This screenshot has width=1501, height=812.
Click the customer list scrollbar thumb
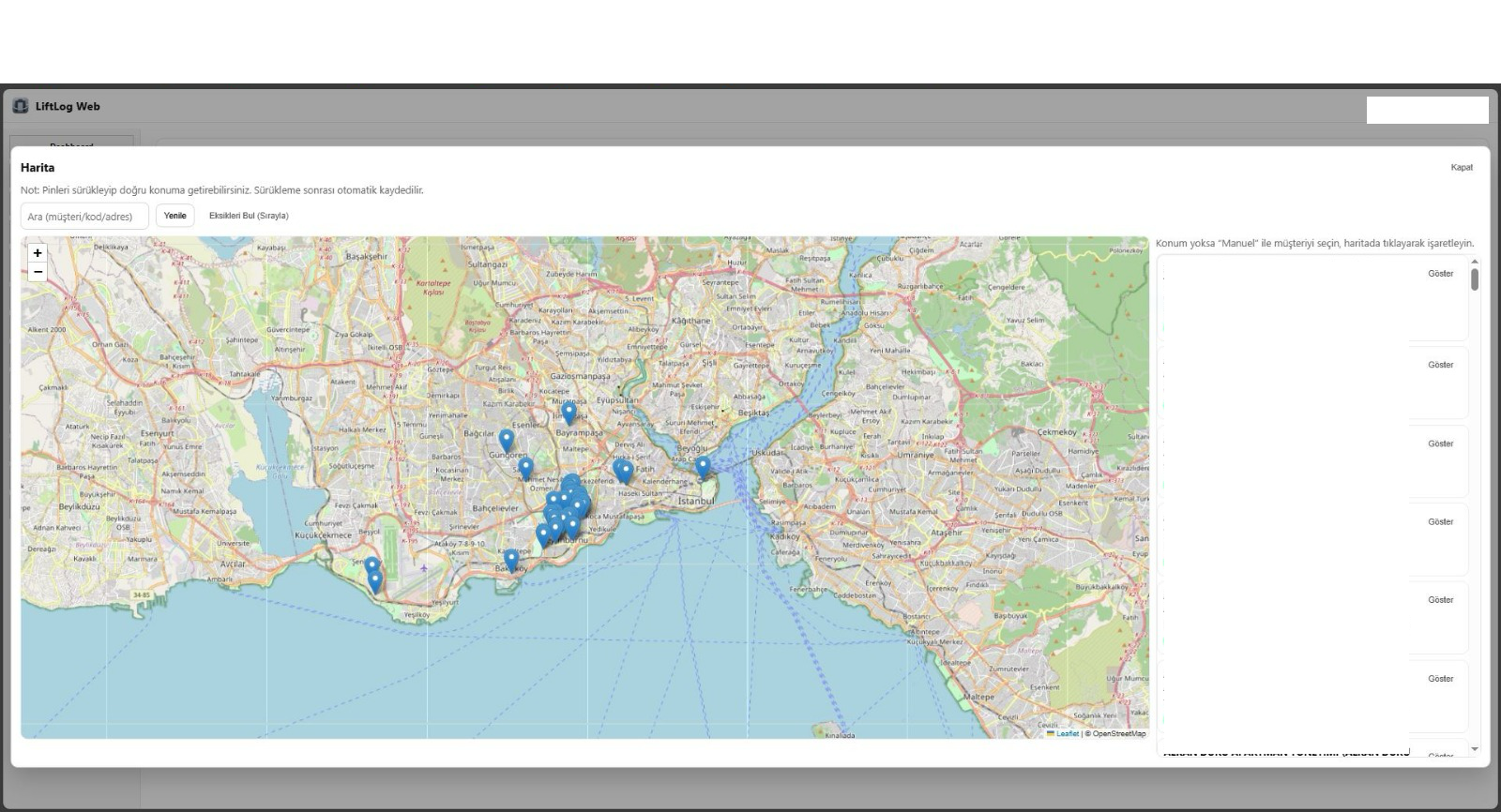coord(1475,279)
